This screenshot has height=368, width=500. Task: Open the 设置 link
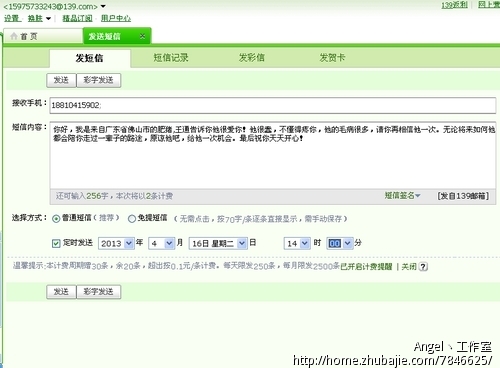pos(12,18)
